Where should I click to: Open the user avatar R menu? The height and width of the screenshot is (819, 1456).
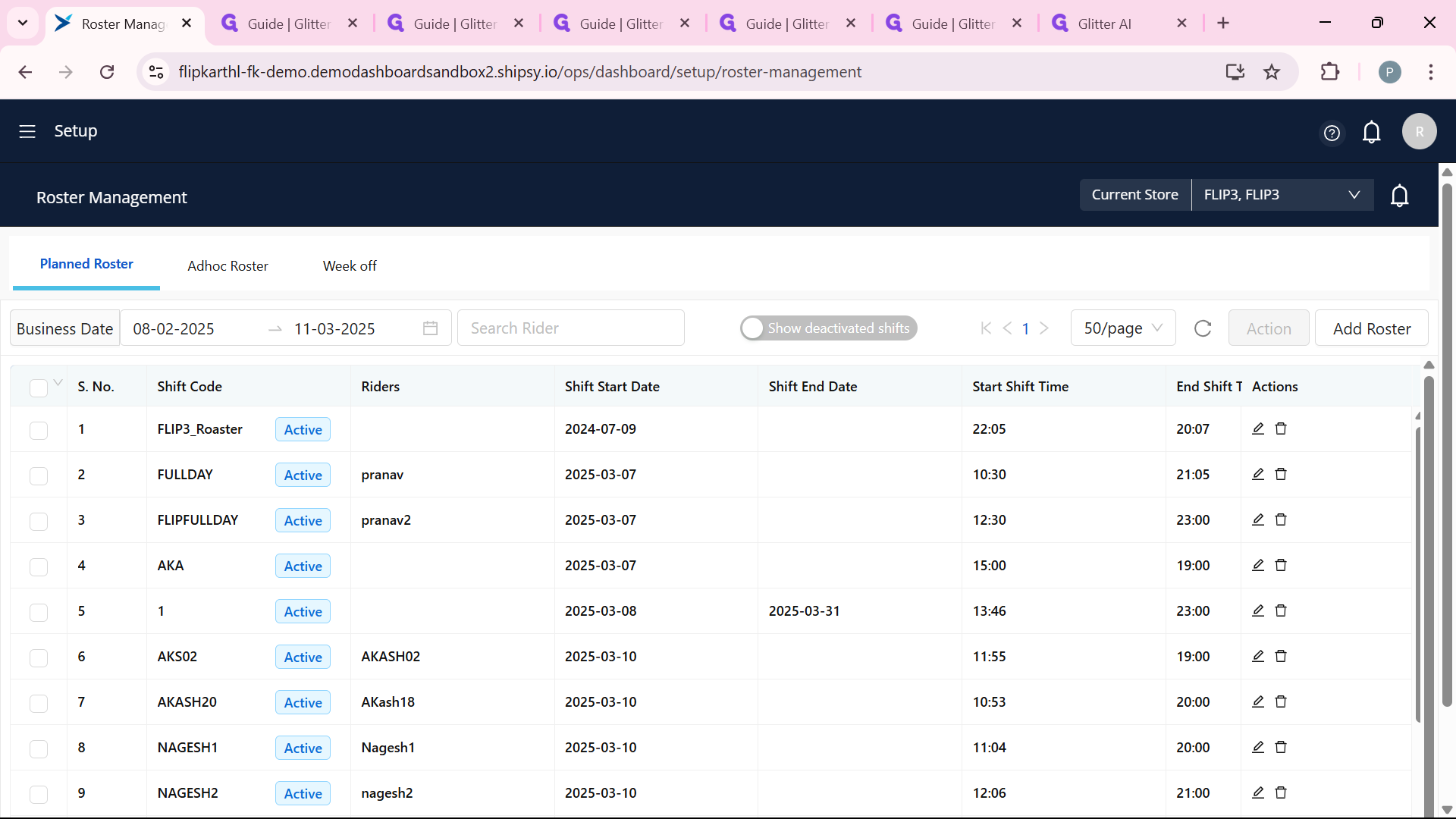[x=1420, y=131]
